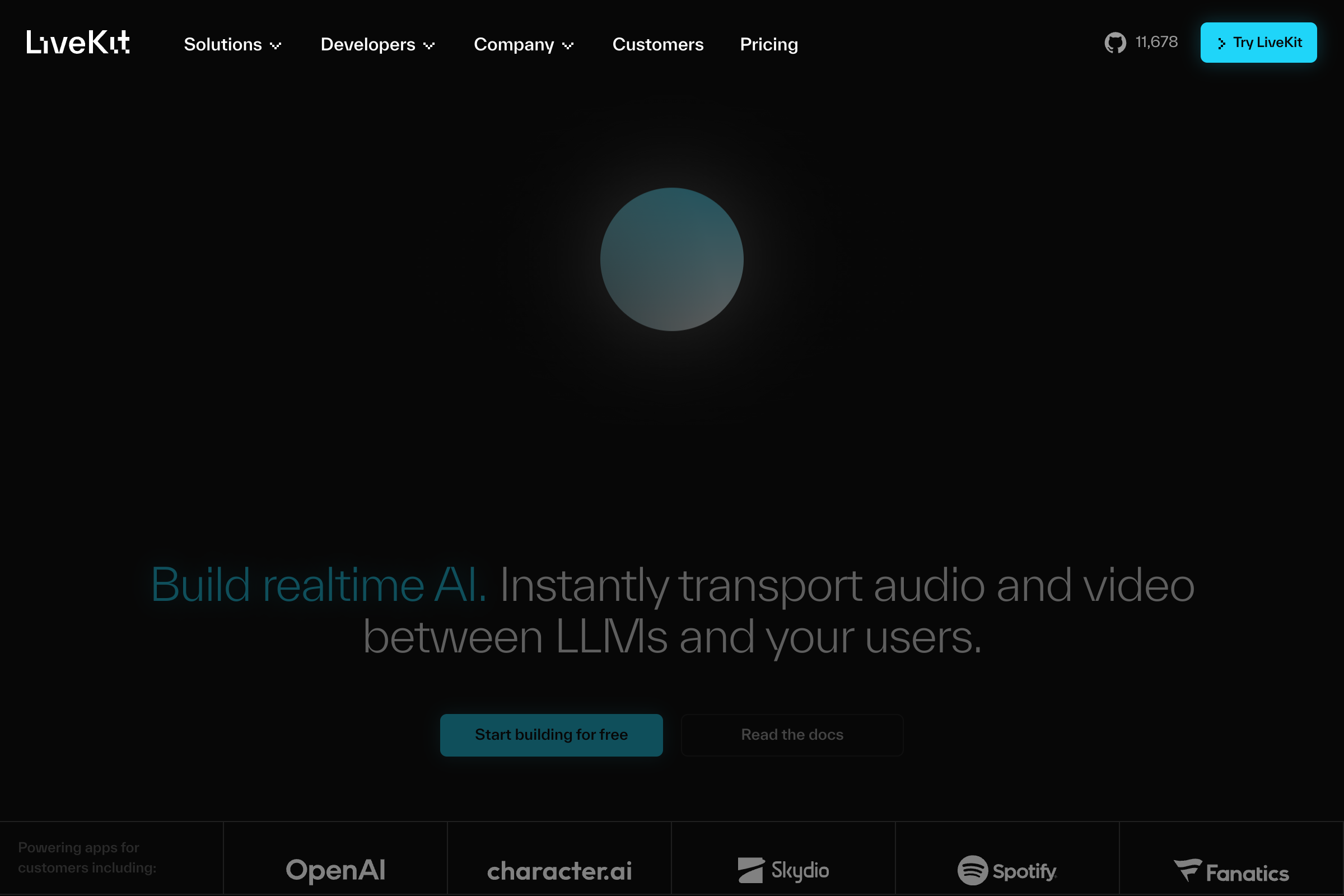Open the Customers page
1344x896 pixels.
click(x=657, y=45)
